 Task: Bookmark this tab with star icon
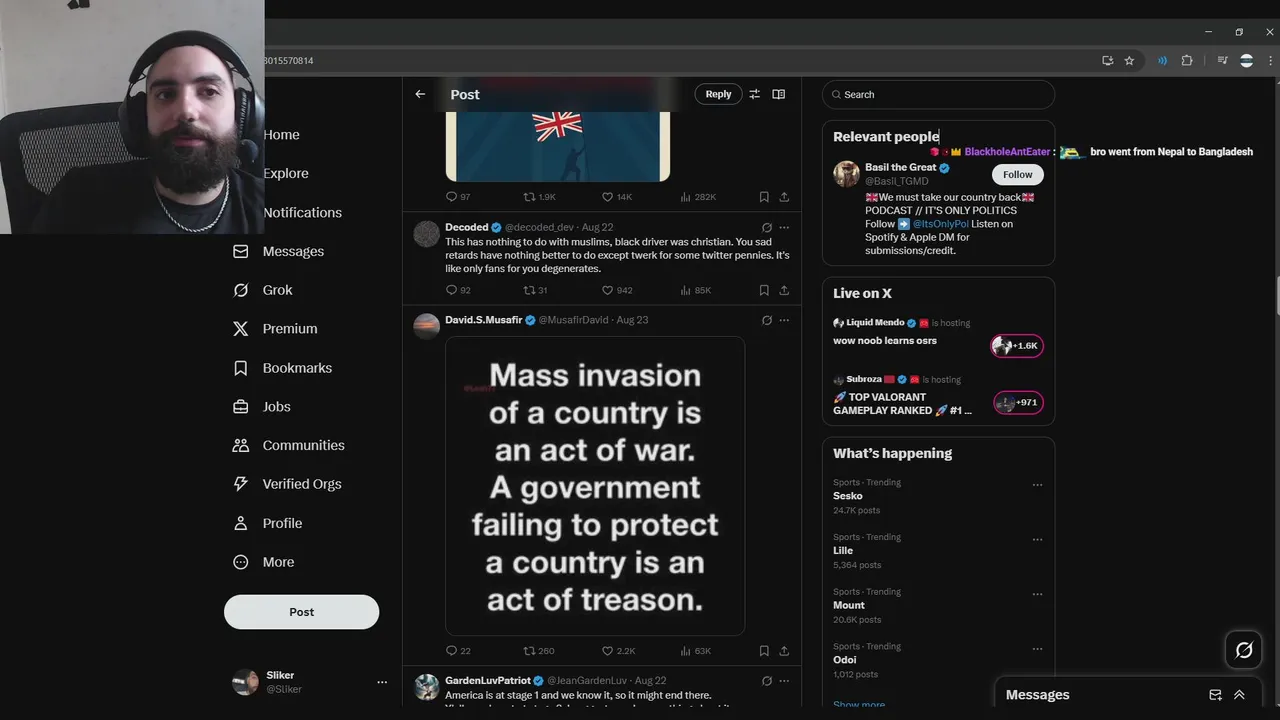[1129, 61]
